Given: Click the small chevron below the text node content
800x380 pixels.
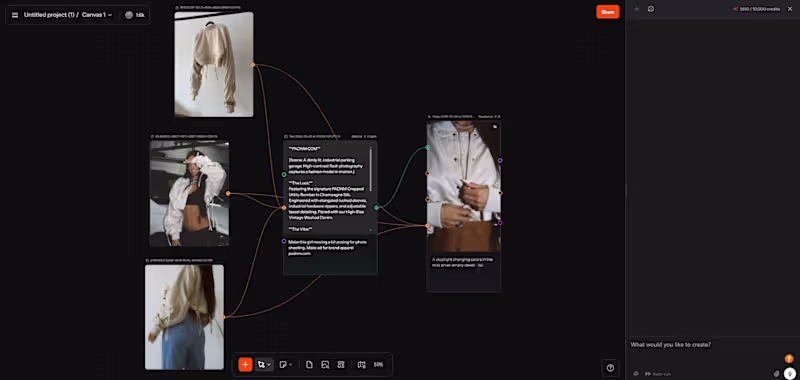Looking at the screenshot, I should tap(371, 230).
